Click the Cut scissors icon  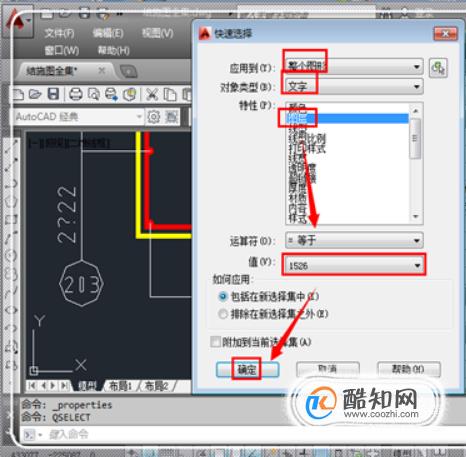pyautogui.click(x=152, y=95)
